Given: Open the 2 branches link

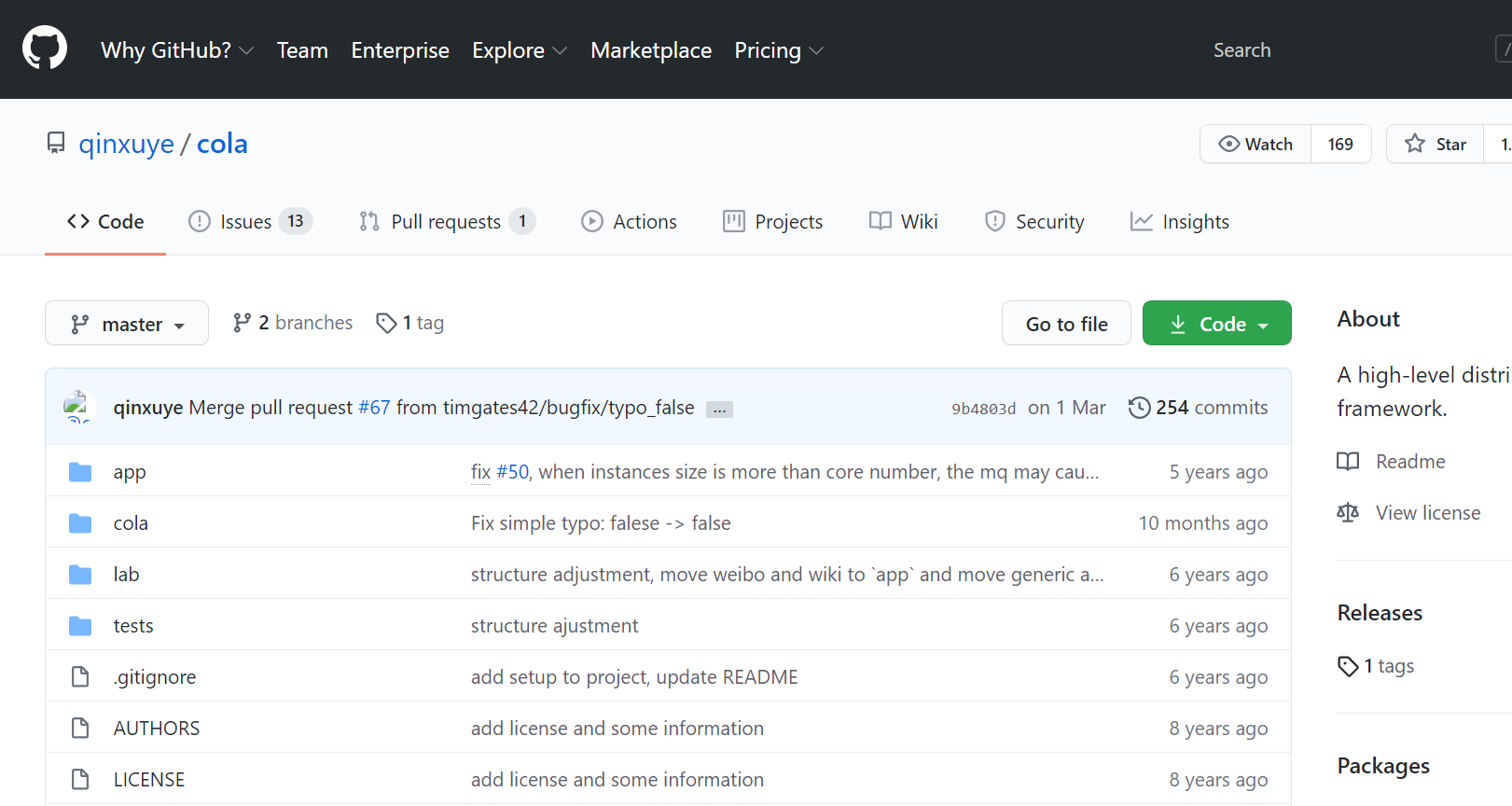Looking at the screenshot, I should pyautogui.click(x=293, y=323).
